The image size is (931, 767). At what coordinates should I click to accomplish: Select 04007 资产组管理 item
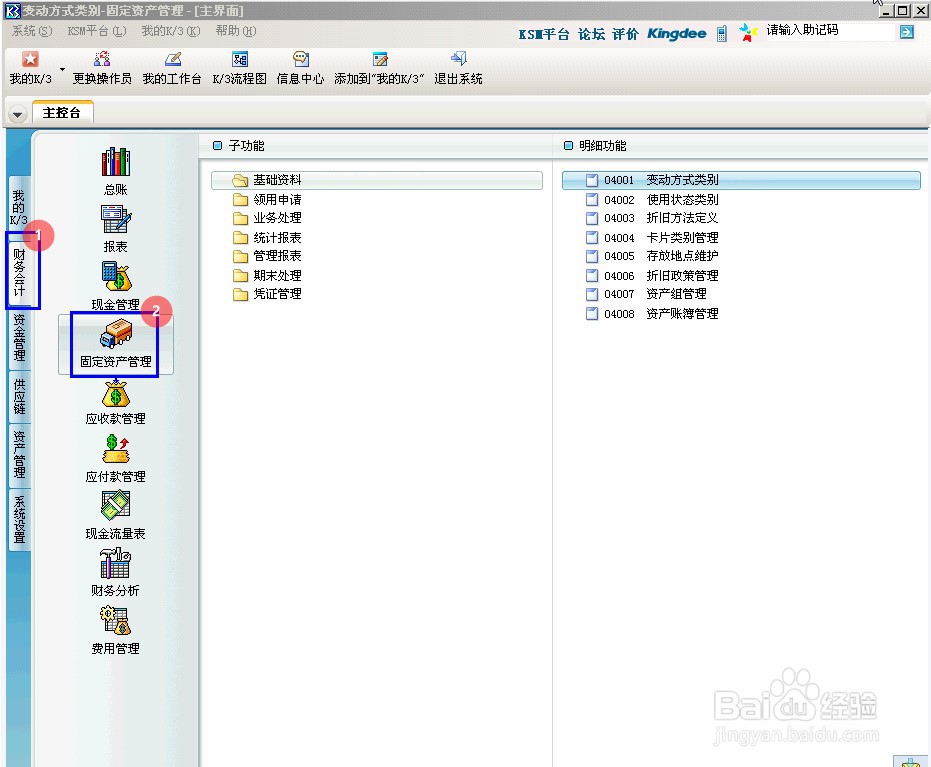(646, 294)
